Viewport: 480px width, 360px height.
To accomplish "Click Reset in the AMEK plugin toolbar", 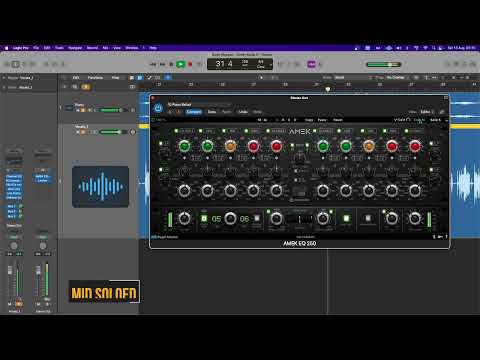I will coord(338,120).
